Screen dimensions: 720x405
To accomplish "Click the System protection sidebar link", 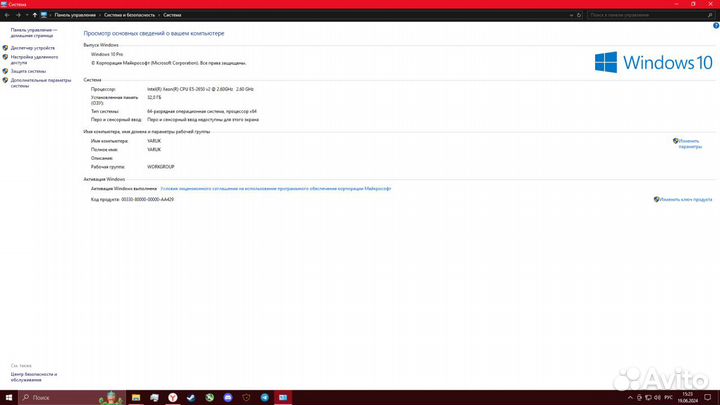I will click(29, 71).
